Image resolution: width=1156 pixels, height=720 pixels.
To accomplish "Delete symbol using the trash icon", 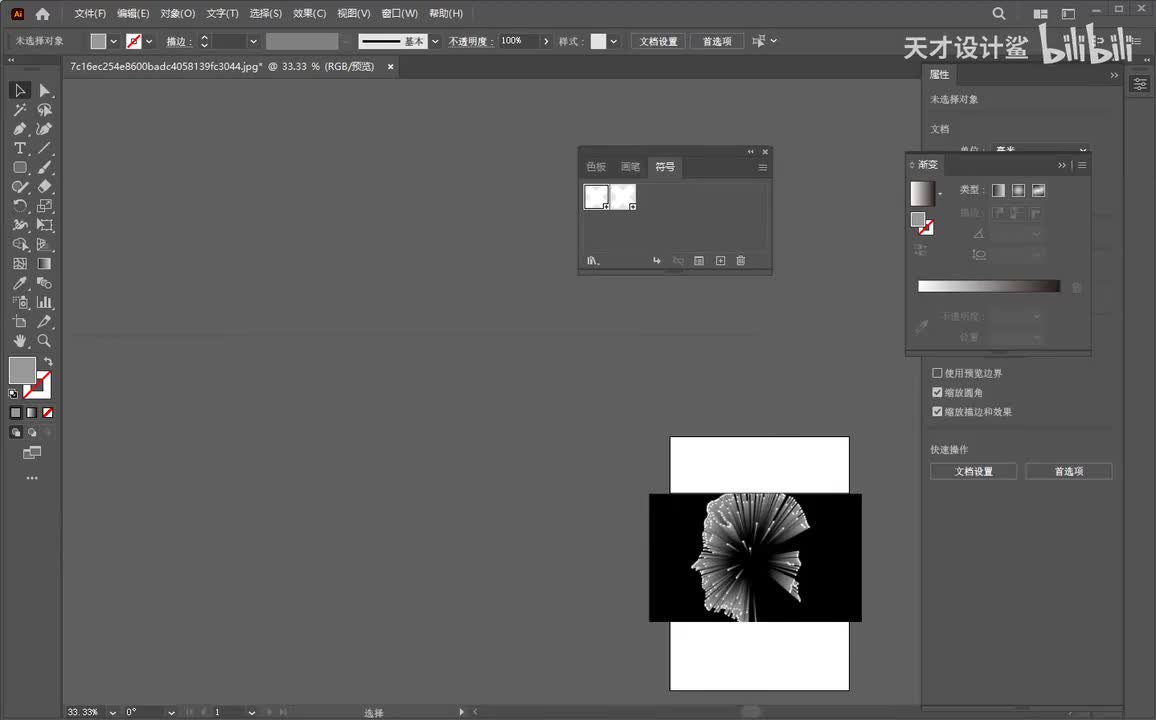I will 741,260.
